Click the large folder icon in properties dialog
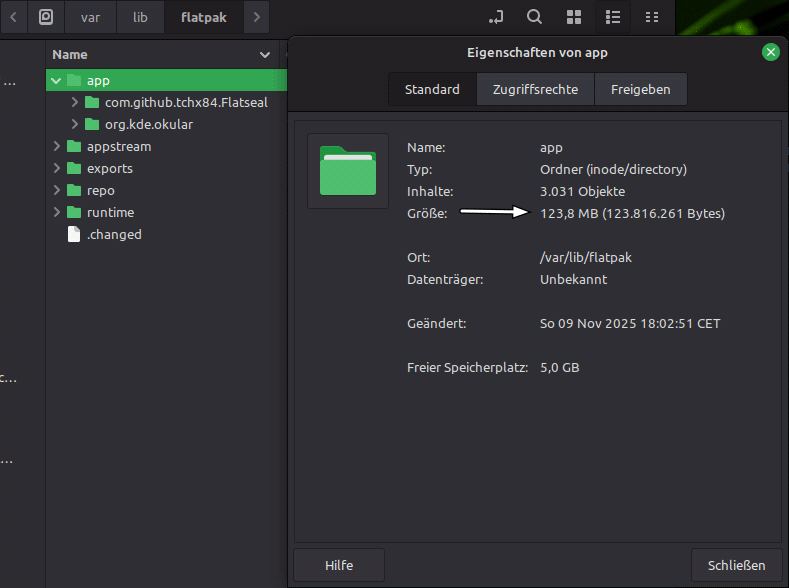 click(x=348, y=171)
